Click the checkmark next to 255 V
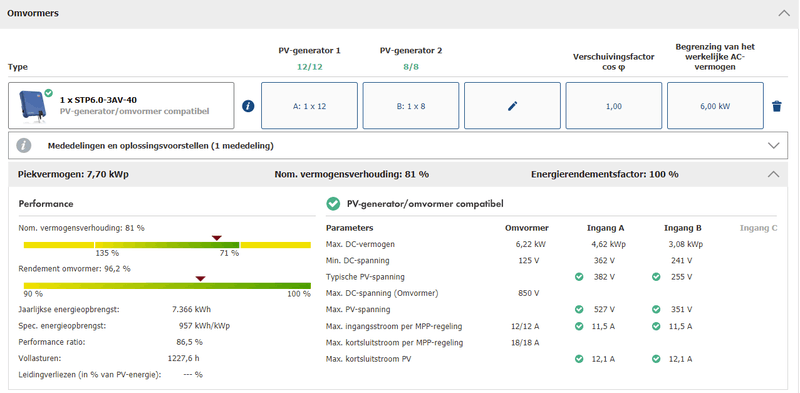This screenshot has height=393, width=800. pyautogui.click(x=656, y=277)
